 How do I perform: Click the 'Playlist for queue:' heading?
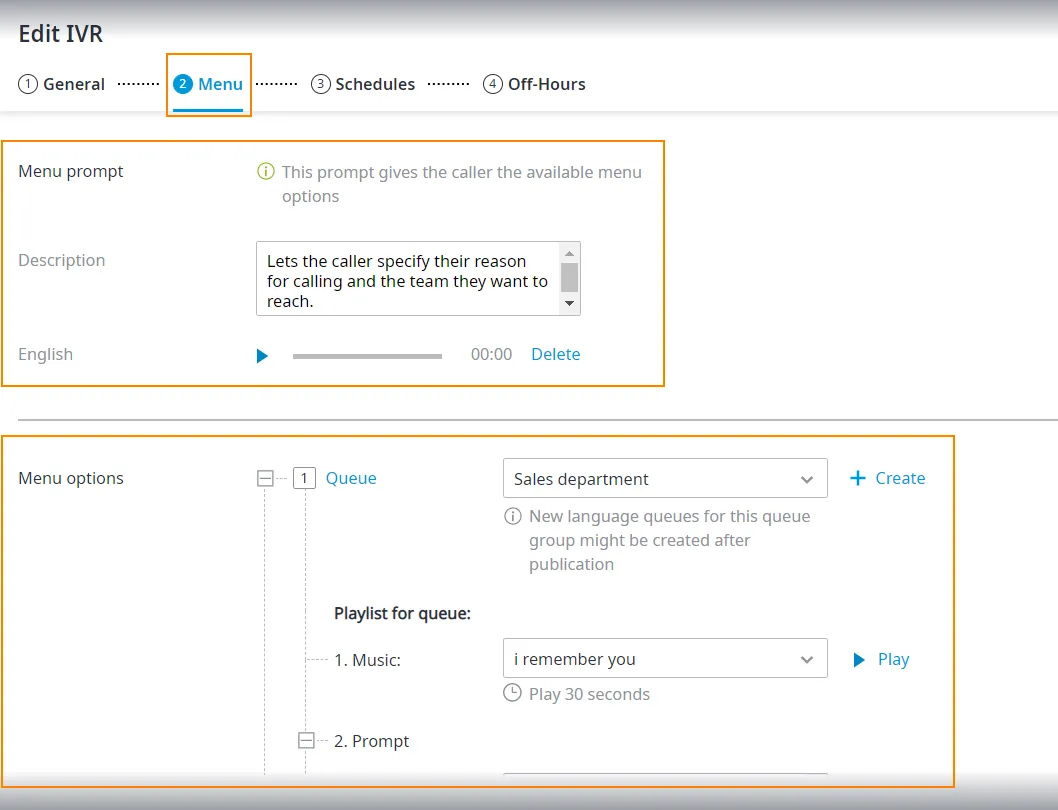pyautogui.click(x=402, y=613)
